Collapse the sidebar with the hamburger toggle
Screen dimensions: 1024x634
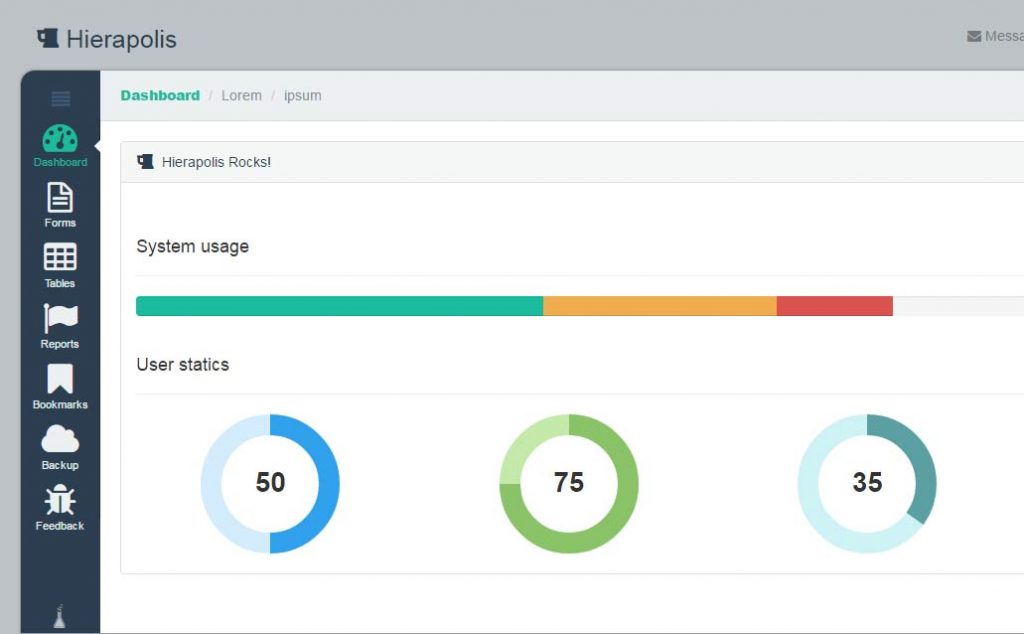click(x=59, y=97)
